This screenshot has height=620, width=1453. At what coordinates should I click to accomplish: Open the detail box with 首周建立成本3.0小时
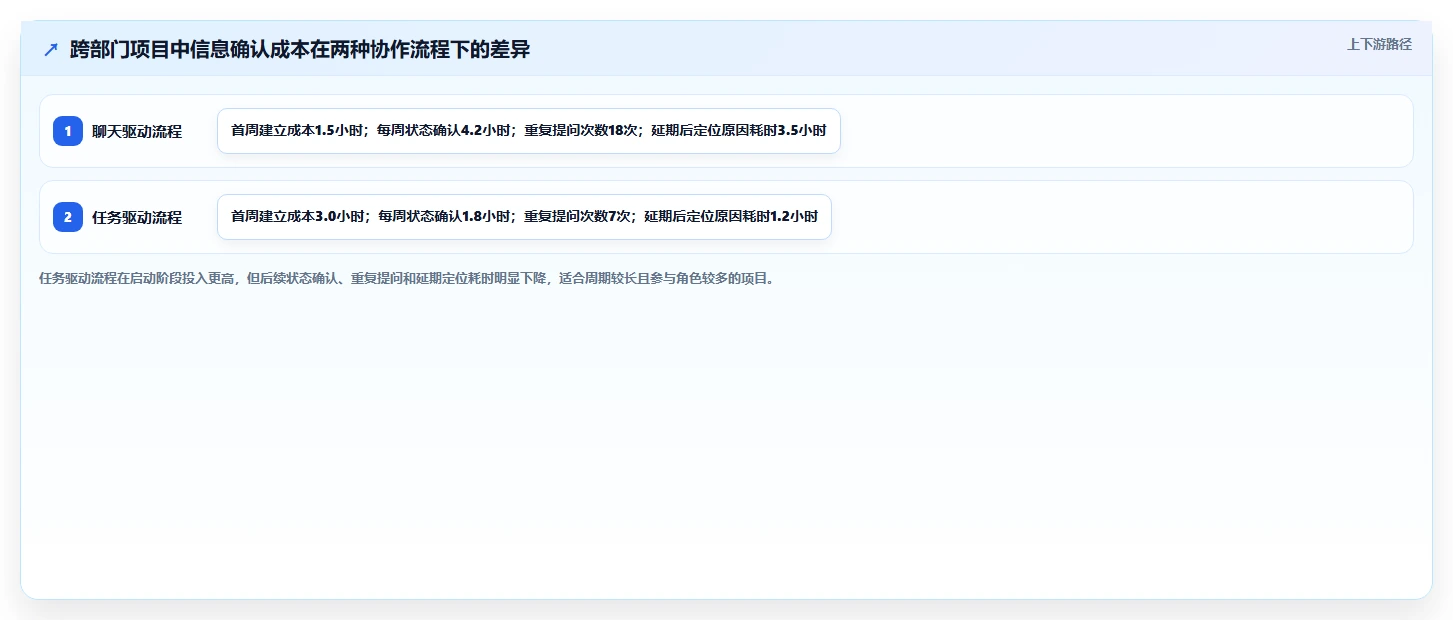[x=524, y=217]
